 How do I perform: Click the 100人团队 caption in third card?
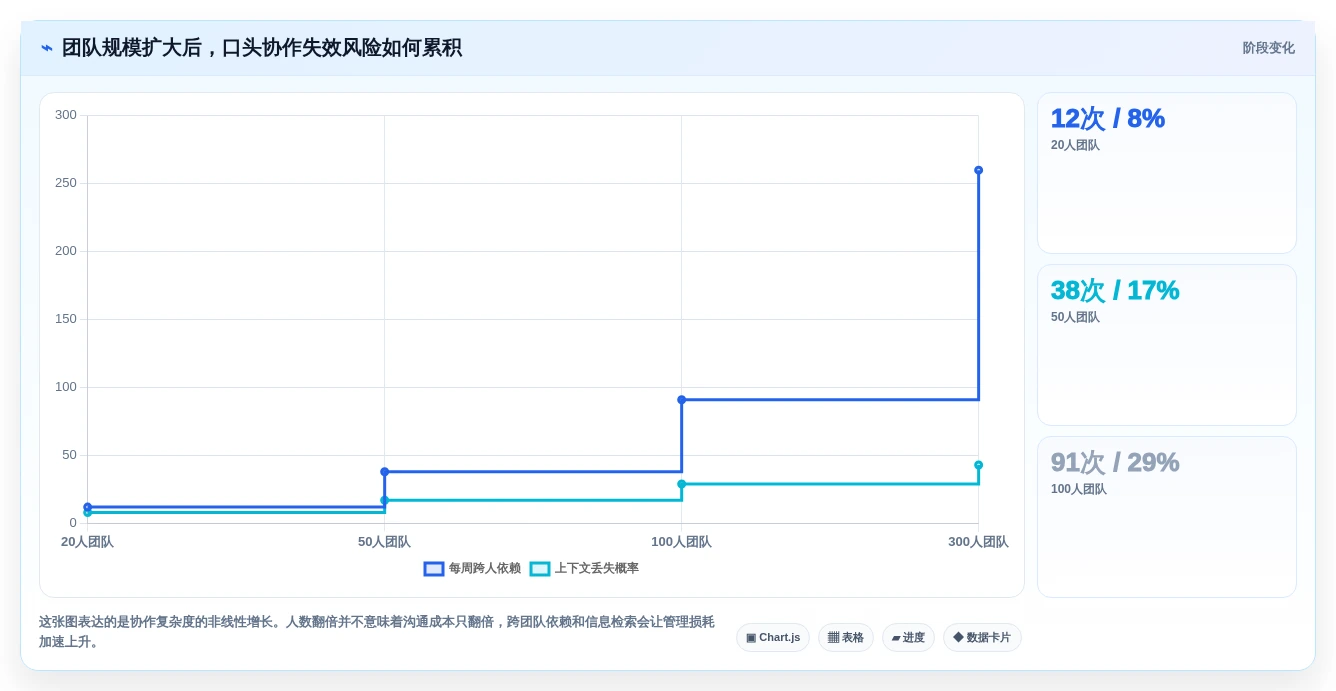(x=1078, y=489)
